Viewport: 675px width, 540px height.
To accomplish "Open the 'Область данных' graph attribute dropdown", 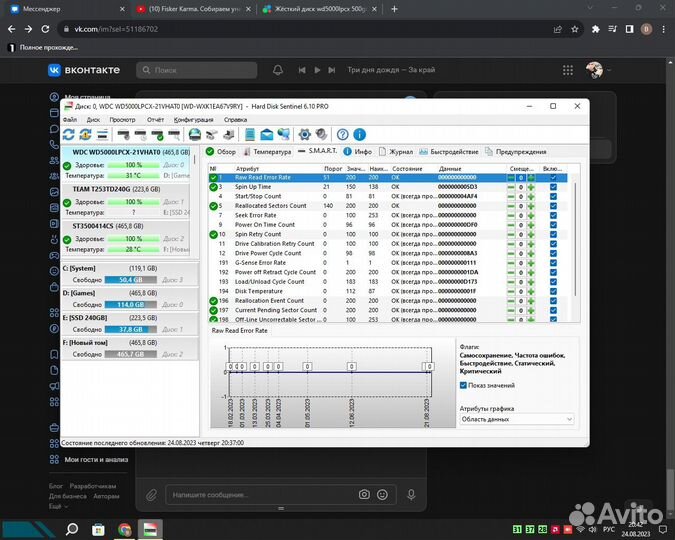I will point(516,419).
